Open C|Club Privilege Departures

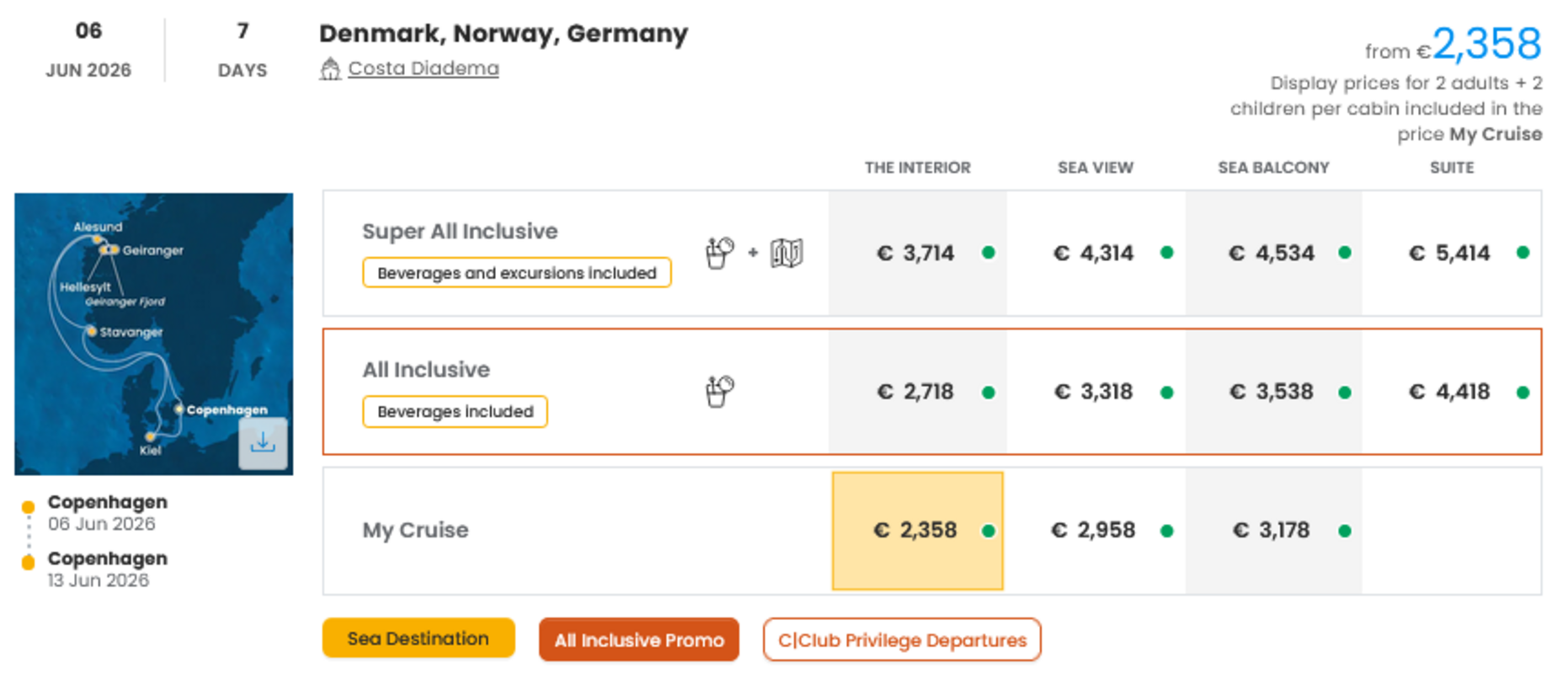(x=902, y=640)
